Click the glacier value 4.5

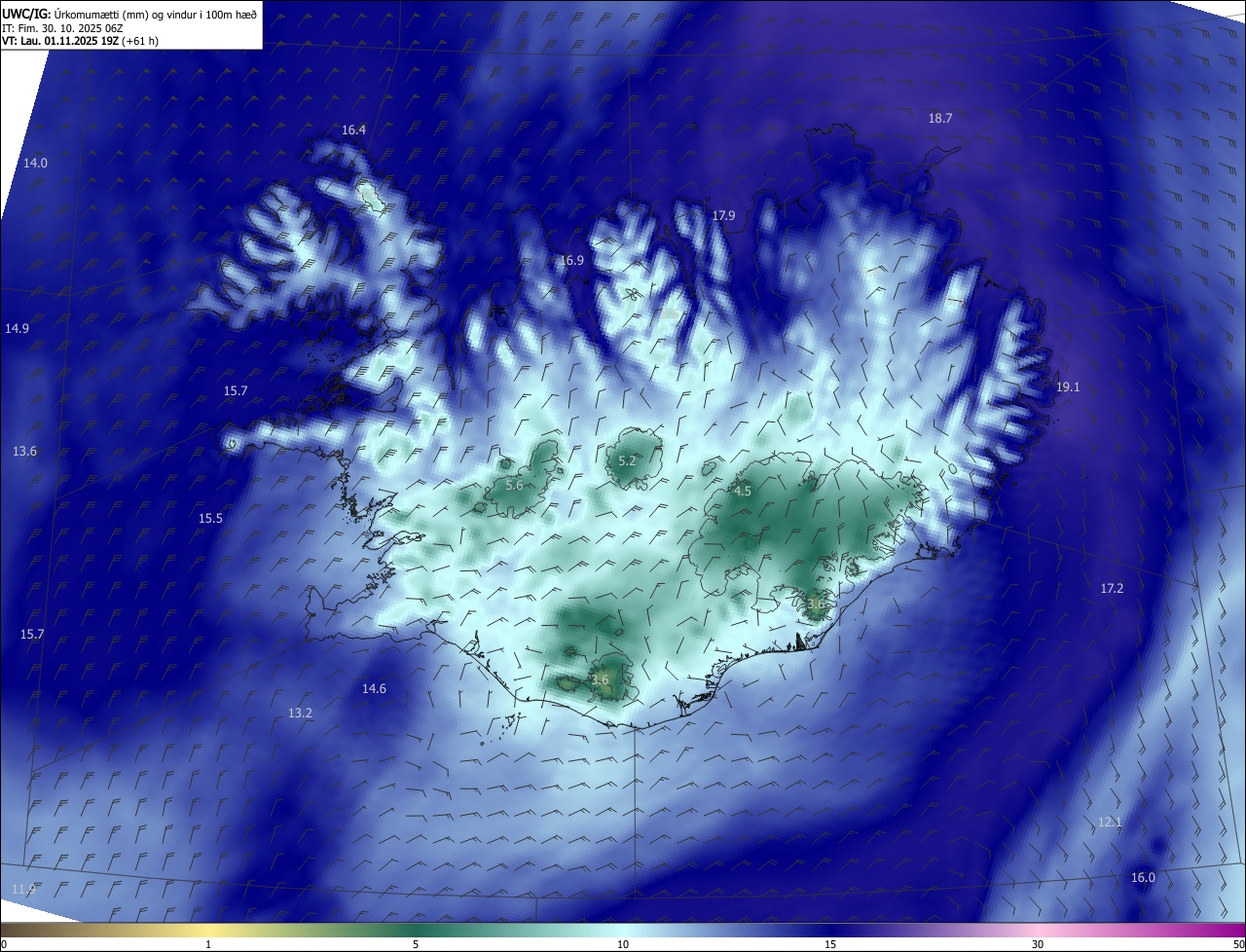743,492
